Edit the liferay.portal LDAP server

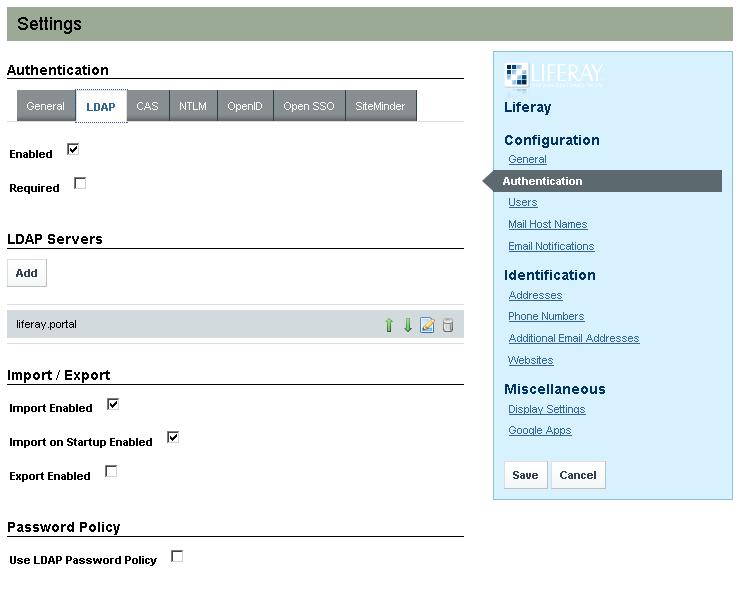[x=427, y=325]
